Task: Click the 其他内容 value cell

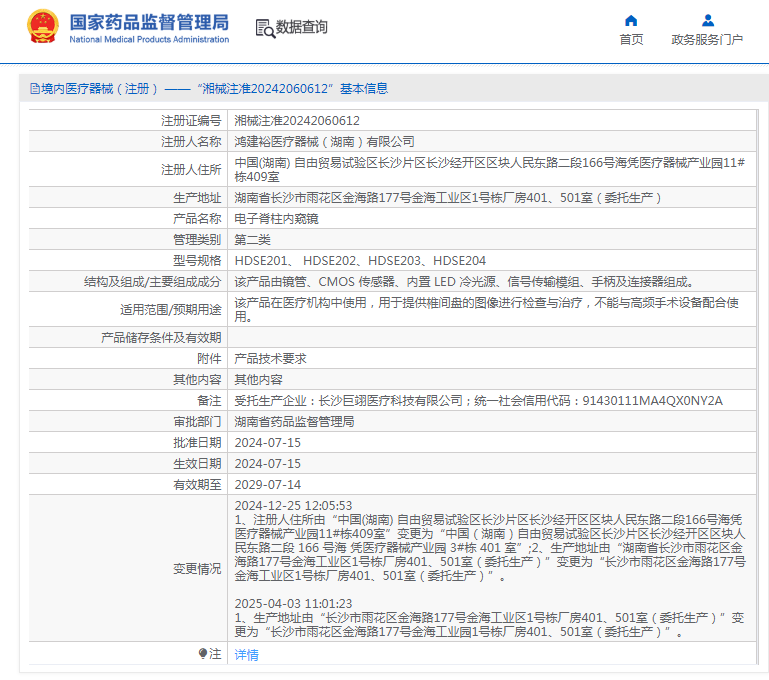Action: click(258, 379)
